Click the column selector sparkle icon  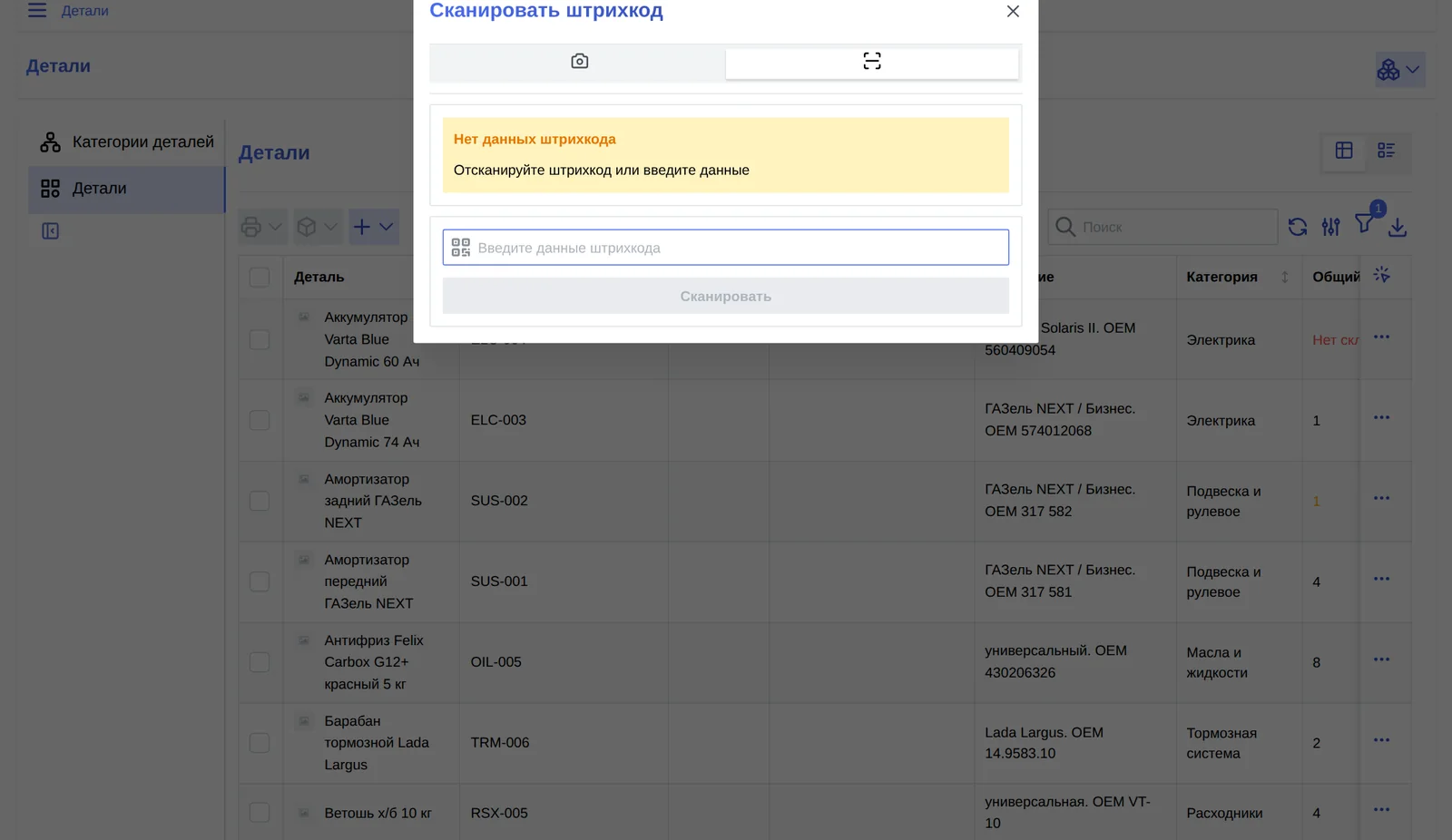coord(1381,275)
